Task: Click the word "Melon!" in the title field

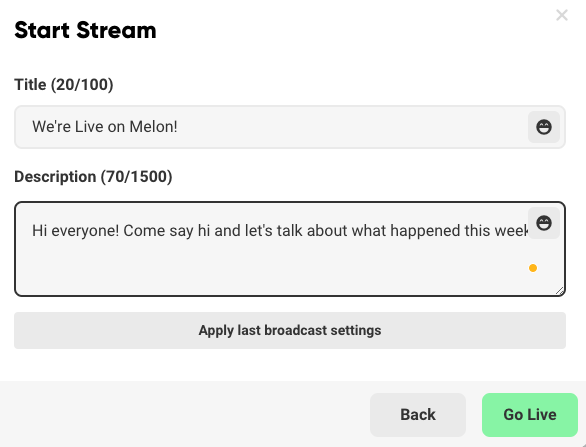Action: click(x=153, y=127)
